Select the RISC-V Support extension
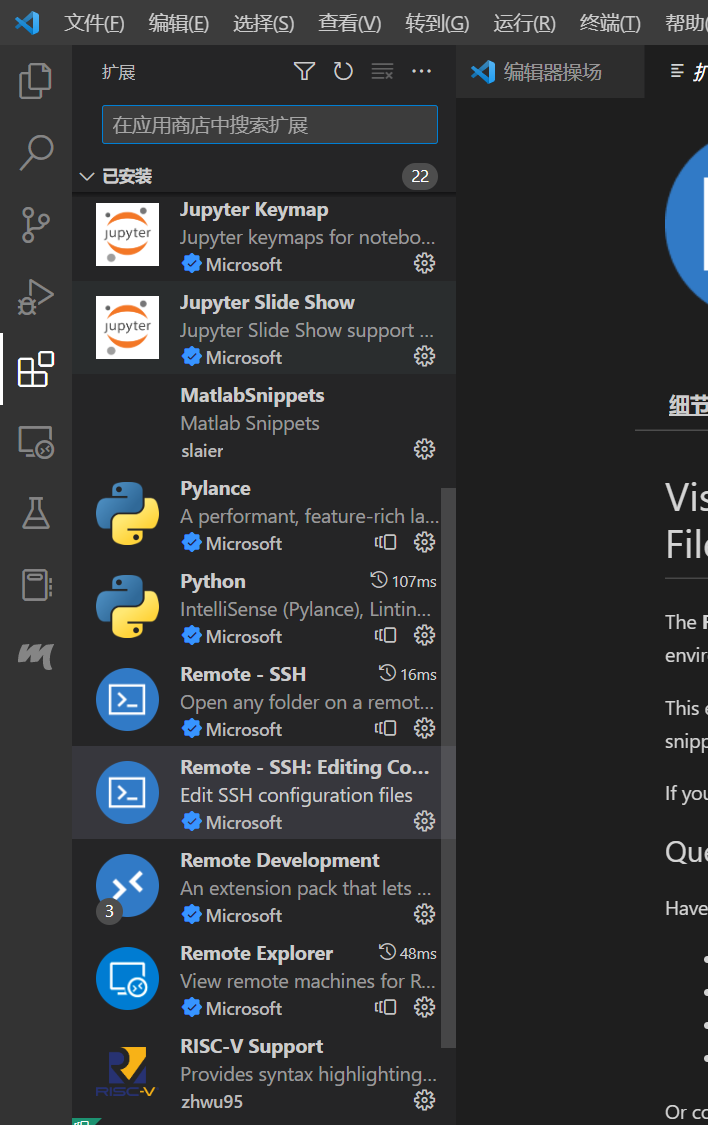 264,1072
